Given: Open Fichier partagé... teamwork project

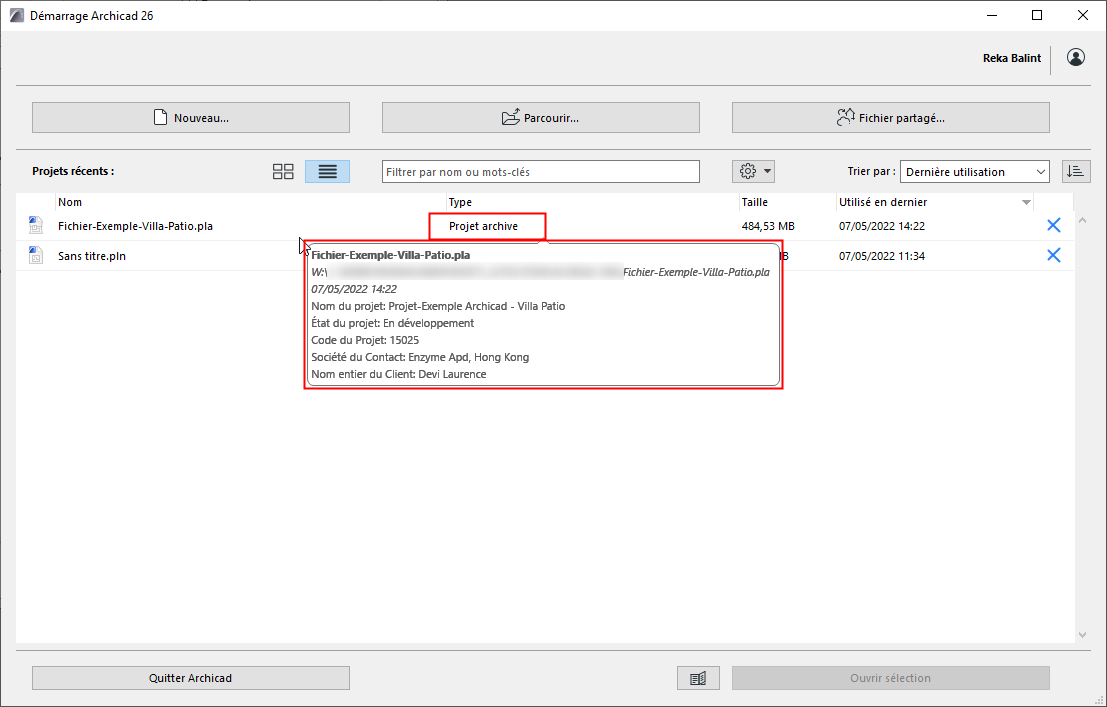Looking at the screenshot, I should point(890,117).
